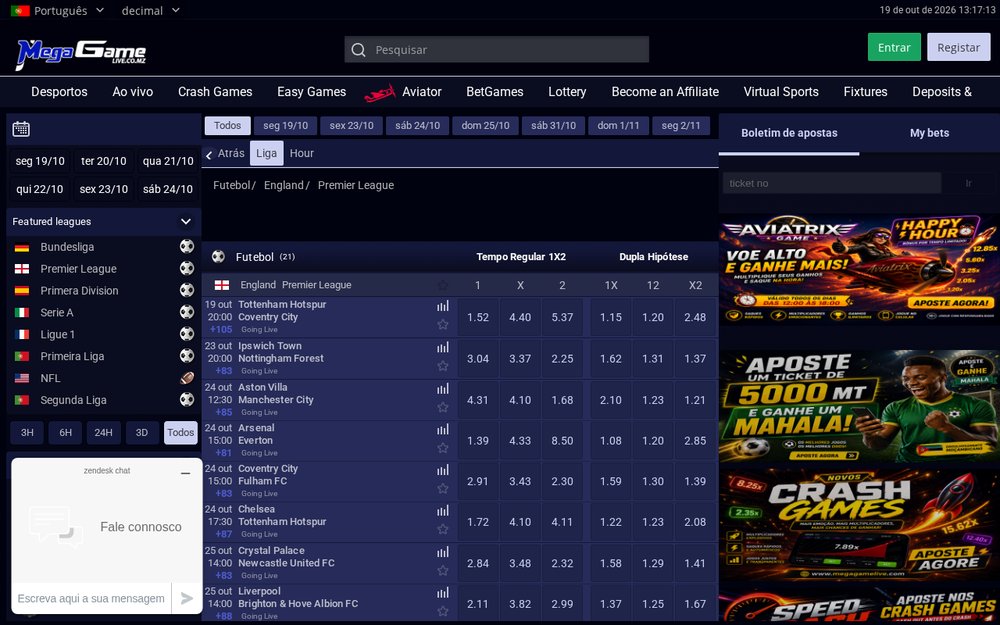Favorite the Tottenham Hotspur vs Coventry City match
The height and width of the screenshot is (625, 1000).
443,325
